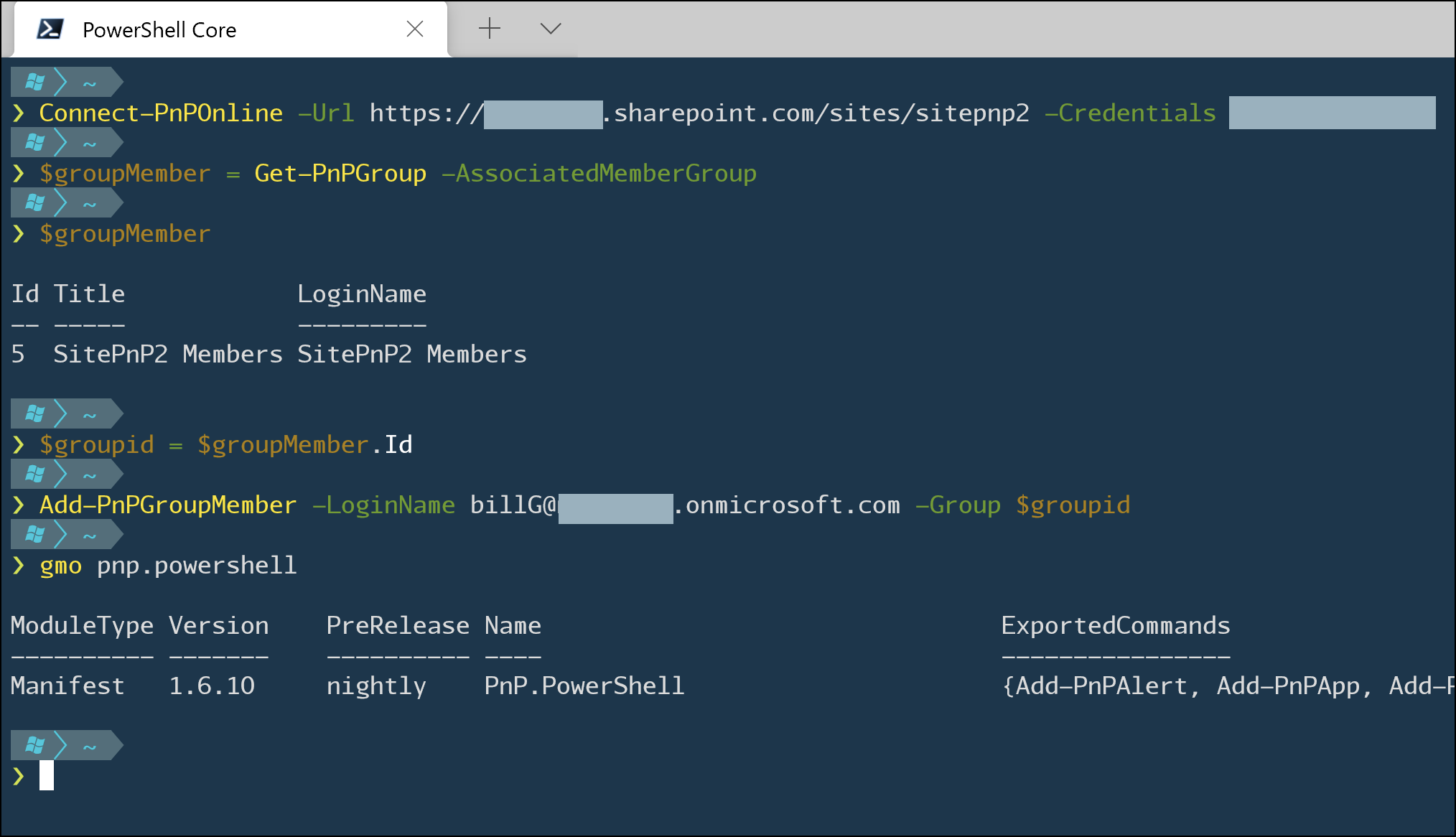Image resolution: width=1456 pixels, height=837 pixels.
Task: Click the Windows flag above gmo pnp.powershell
Action: [34, 533]
